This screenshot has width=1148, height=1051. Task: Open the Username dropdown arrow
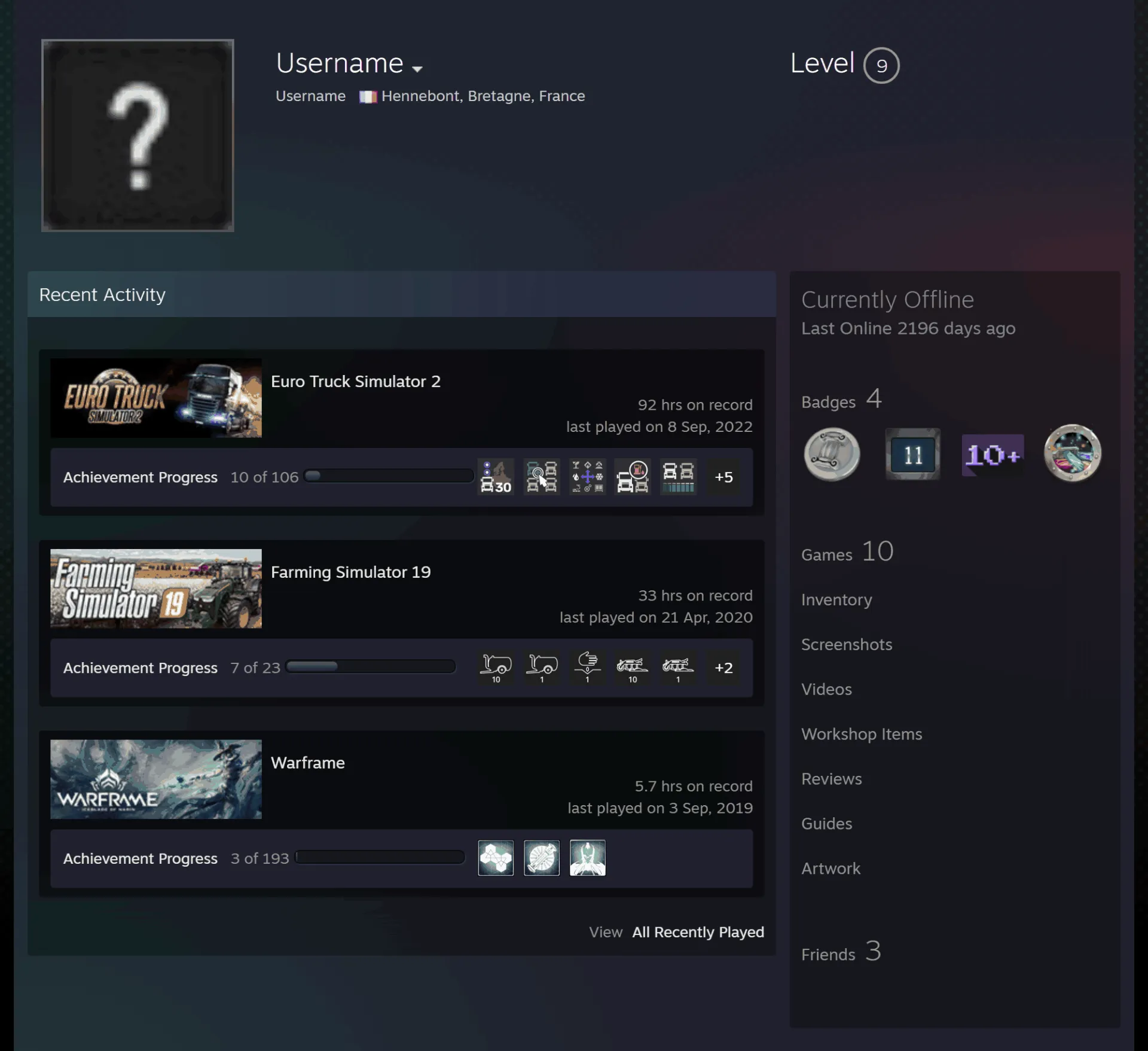tap(417, 69)
